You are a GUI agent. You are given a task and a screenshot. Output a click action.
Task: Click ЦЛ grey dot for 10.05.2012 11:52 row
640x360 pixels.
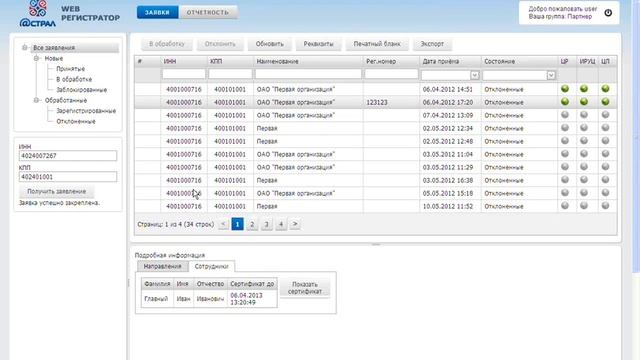(x=605, y=206)
